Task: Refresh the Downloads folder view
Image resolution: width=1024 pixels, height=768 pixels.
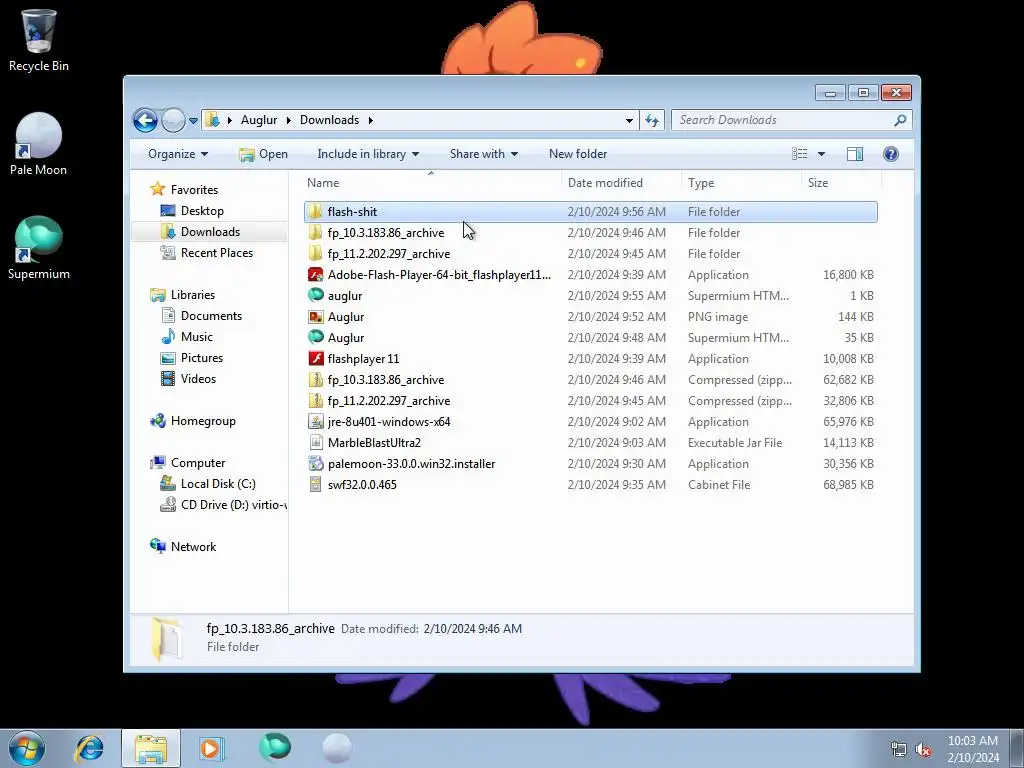Action: pos(652,120)
